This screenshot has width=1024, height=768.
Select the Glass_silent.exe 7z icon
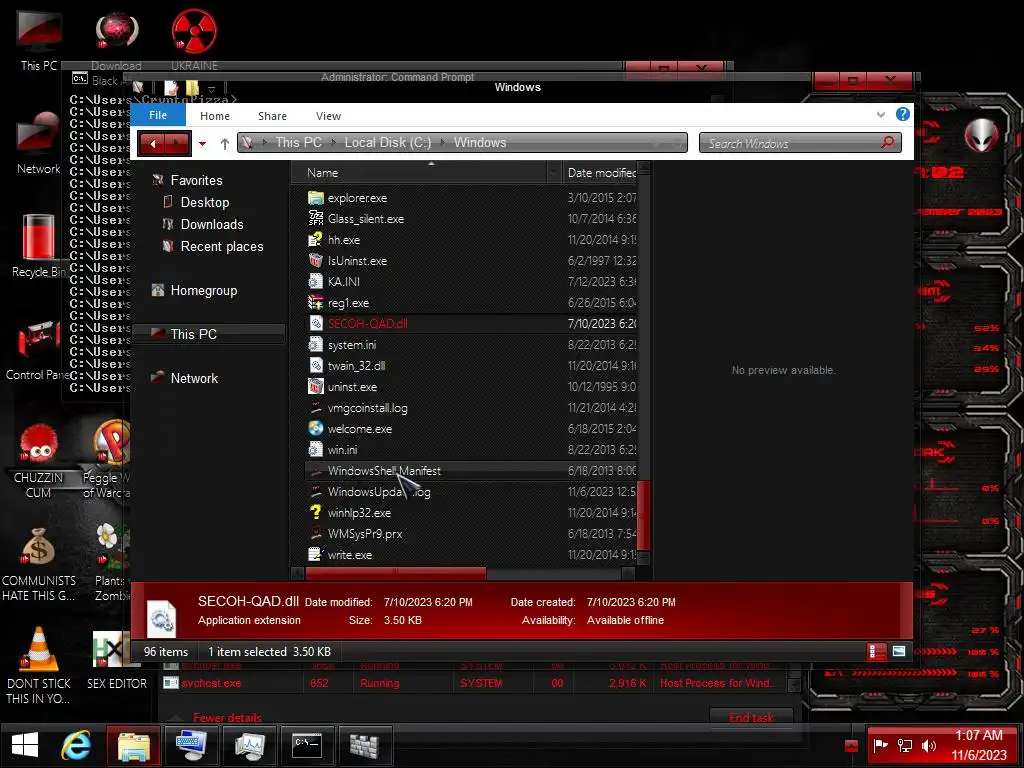coord(315,219)
